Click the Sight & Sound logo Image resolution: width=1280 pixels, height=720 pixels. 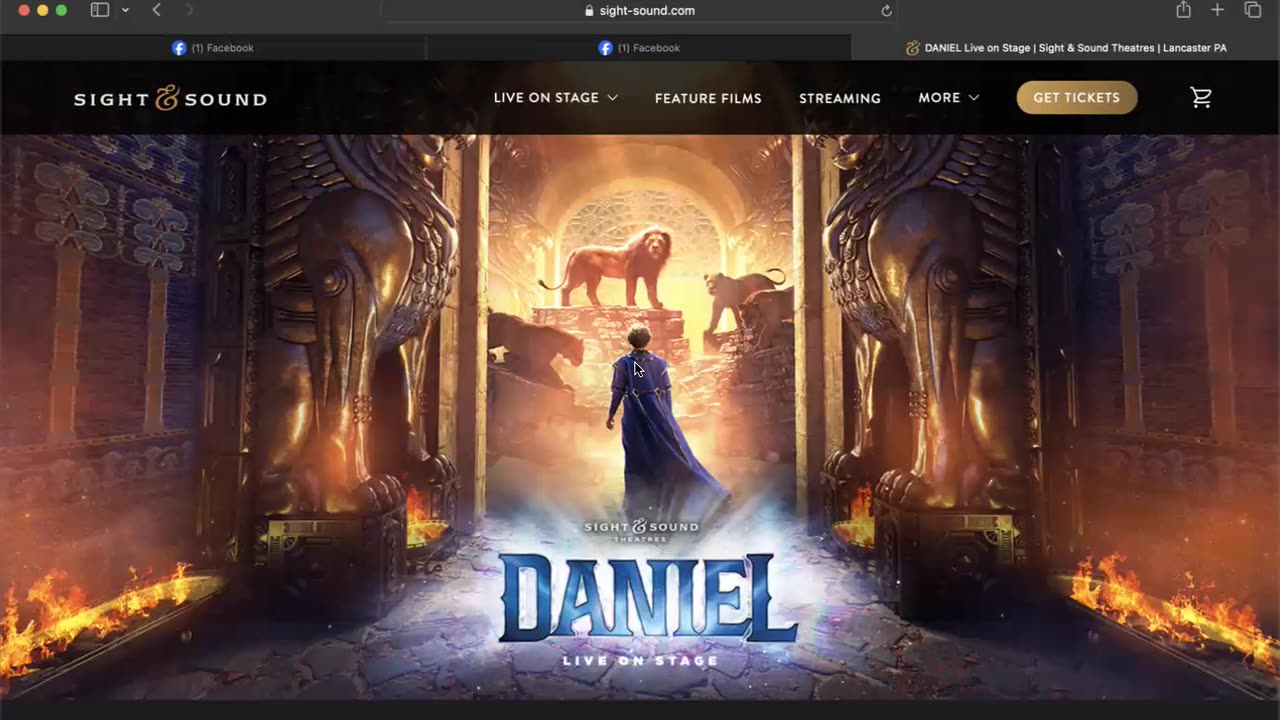170,98
